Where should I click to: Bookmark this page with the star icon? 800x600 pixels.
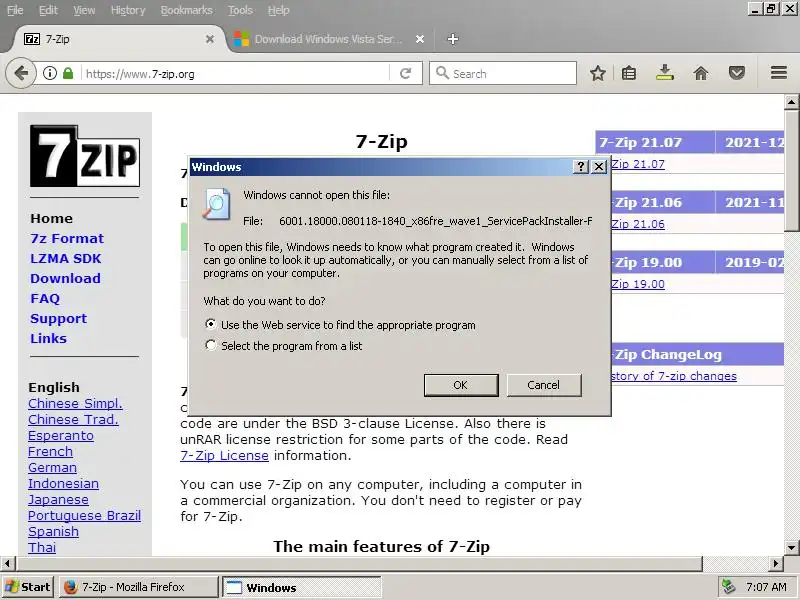coord(597,73)
